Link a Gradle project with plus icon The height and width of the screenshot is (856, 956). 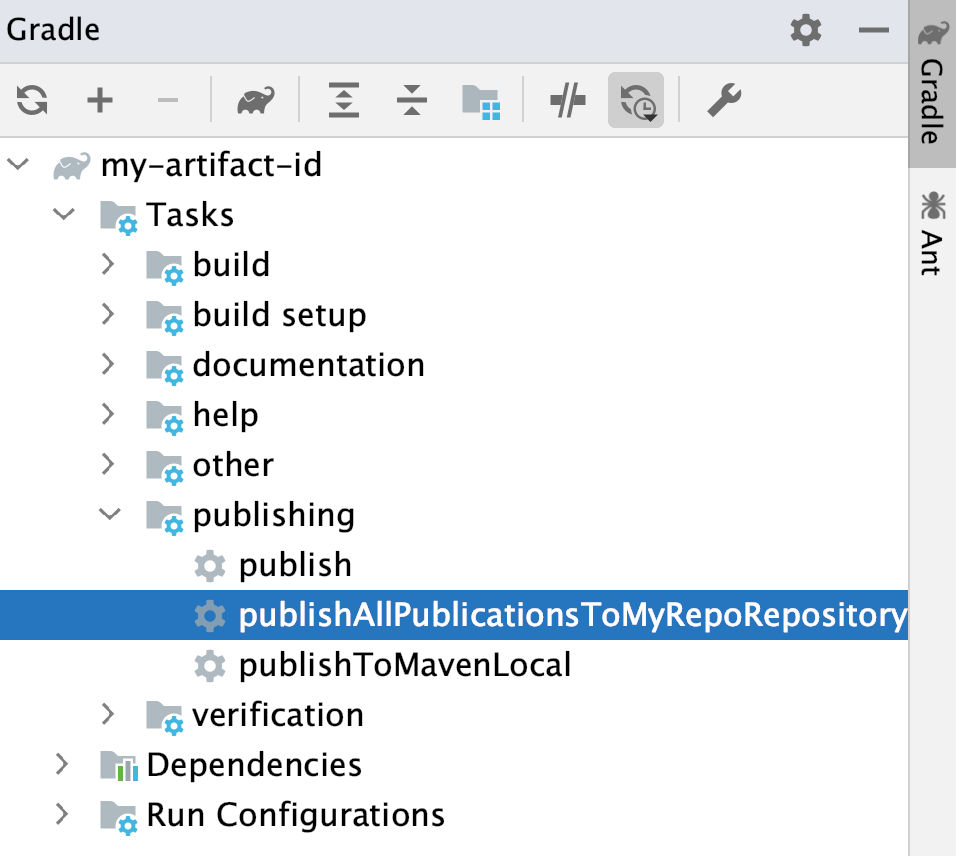[100, 100]
